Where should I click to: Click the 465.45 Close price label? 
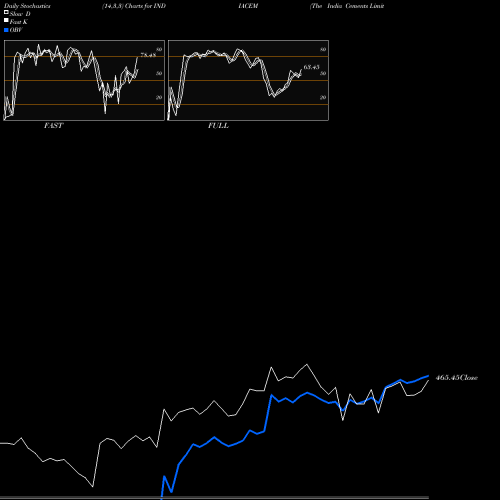point(457,378)
